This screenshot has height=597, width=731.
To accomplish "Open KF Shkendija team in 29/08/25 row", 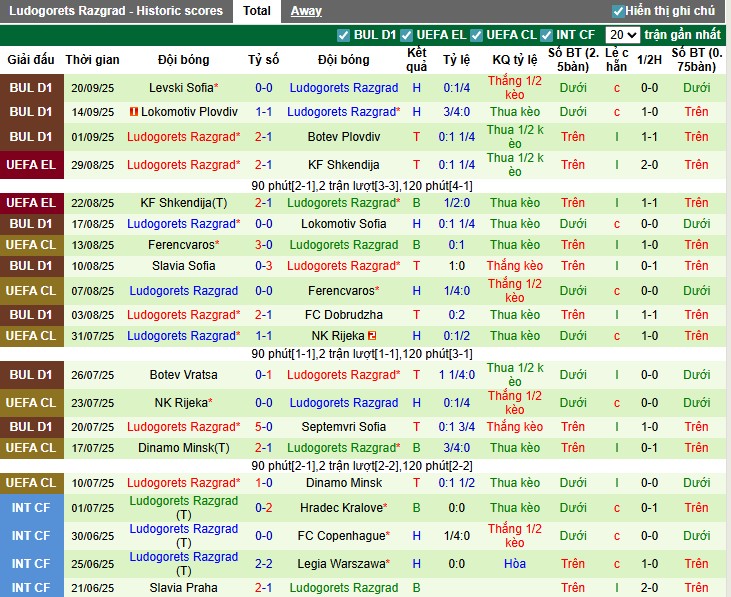I will pyautogui.click(x=344, y=165).
